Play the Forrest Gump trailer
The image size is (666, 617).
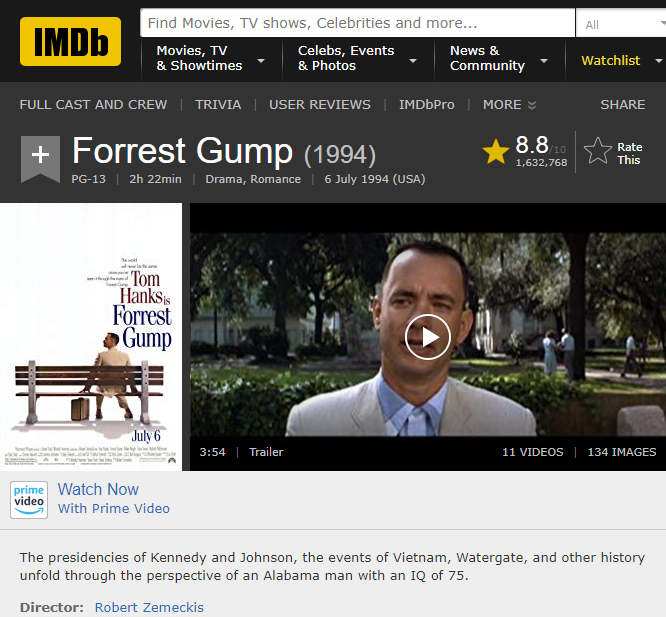[428, 337]
